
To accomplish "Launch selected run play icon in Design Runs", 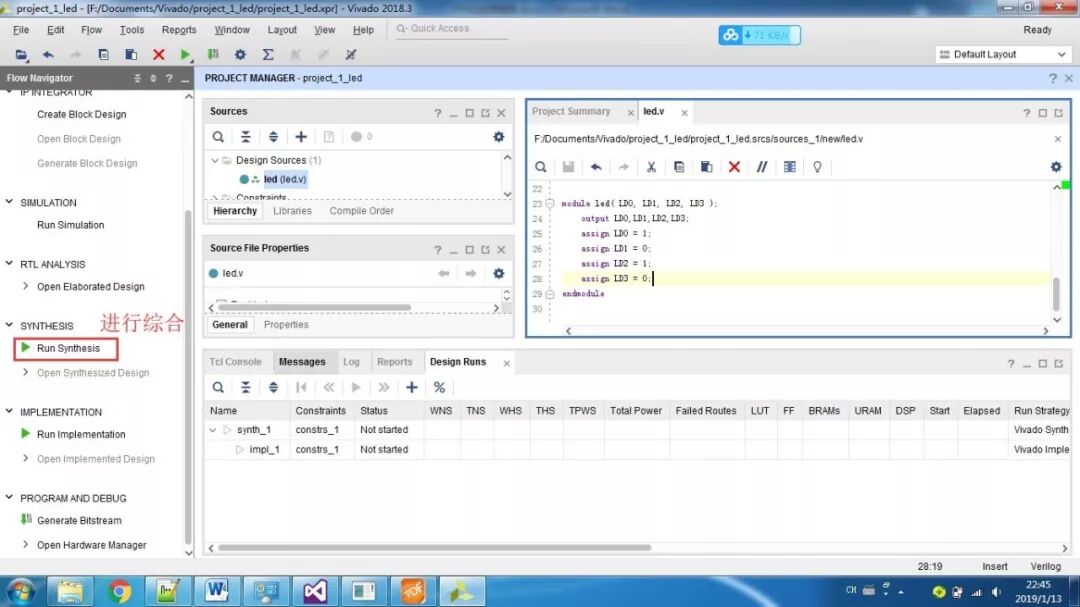I will (356, 387).
